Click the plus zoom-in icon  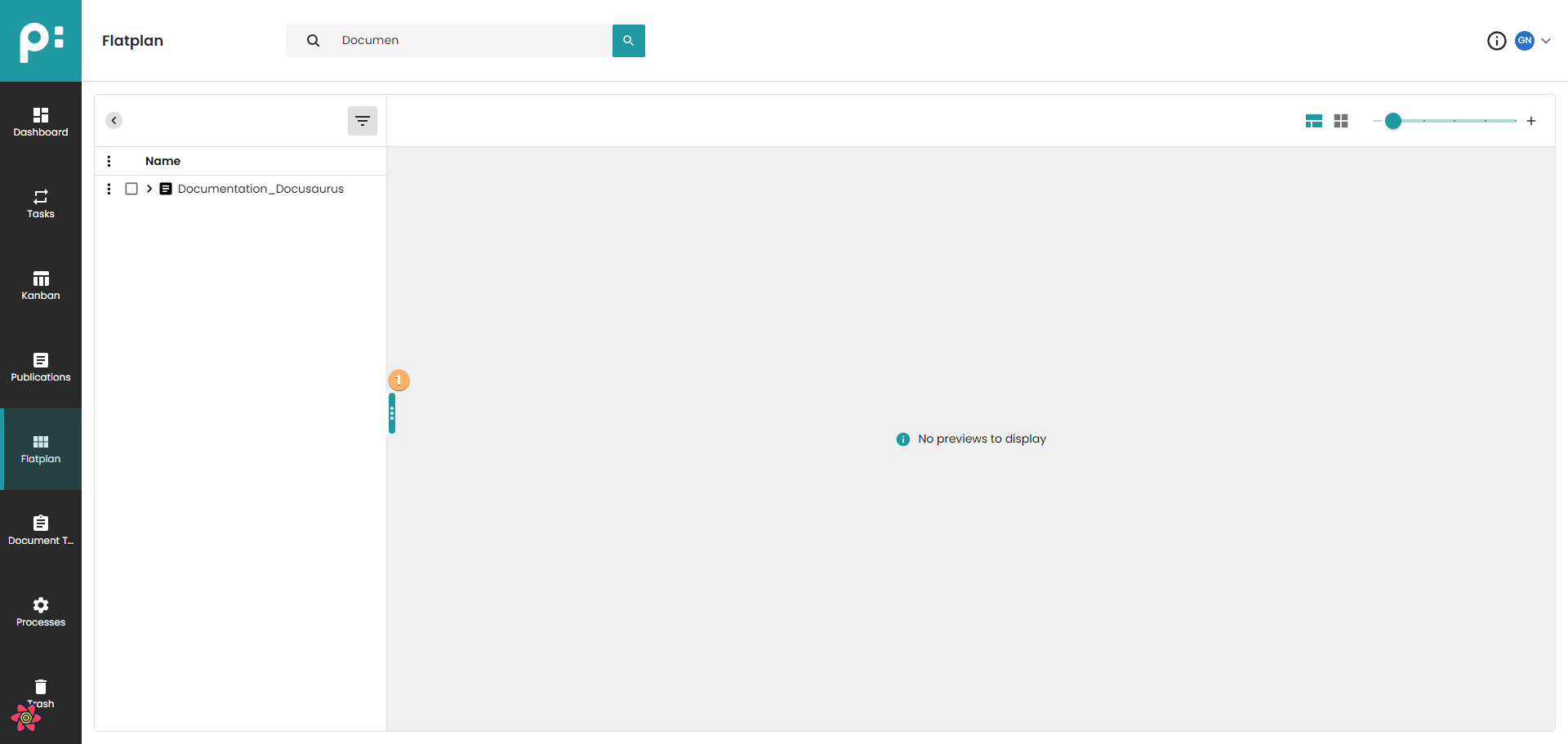coord(1531,121)
